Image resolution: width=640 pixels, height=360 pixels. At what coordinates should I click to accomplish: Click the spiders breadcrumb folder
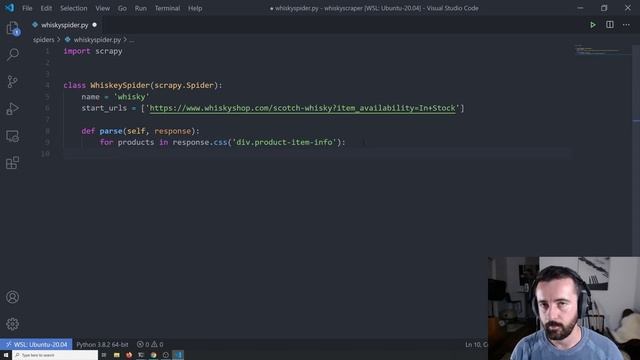click(x=44, y=40)
